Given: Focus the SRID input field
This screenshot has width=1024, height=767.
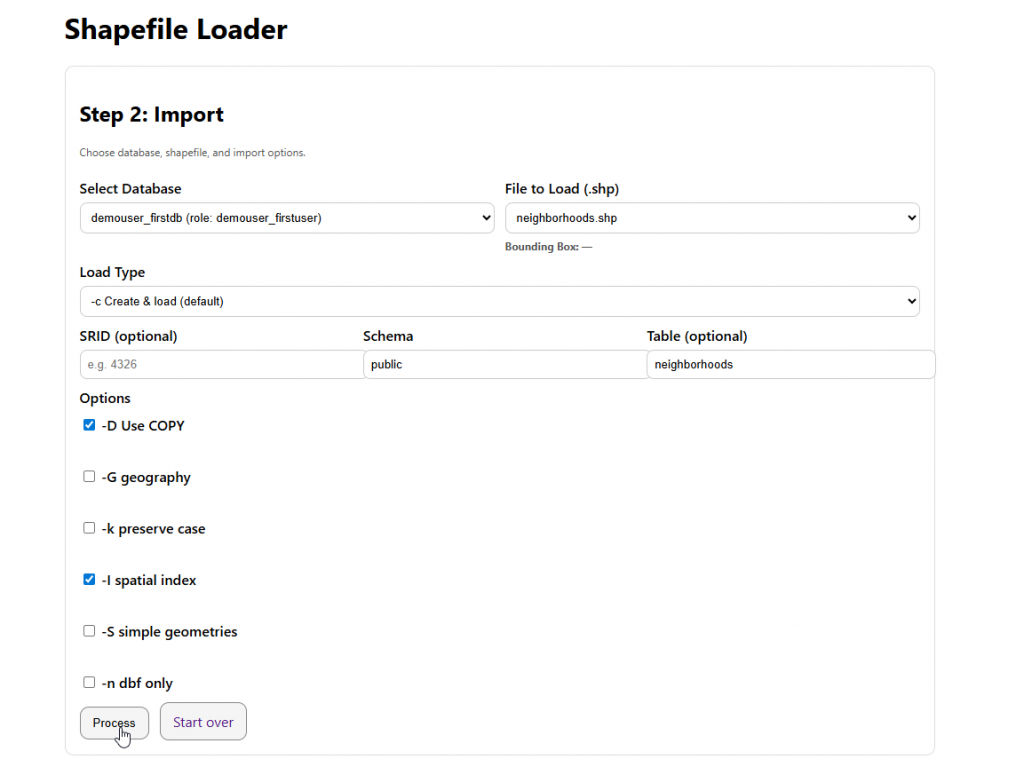Looking at the screenshot, I should click(222, 365).
